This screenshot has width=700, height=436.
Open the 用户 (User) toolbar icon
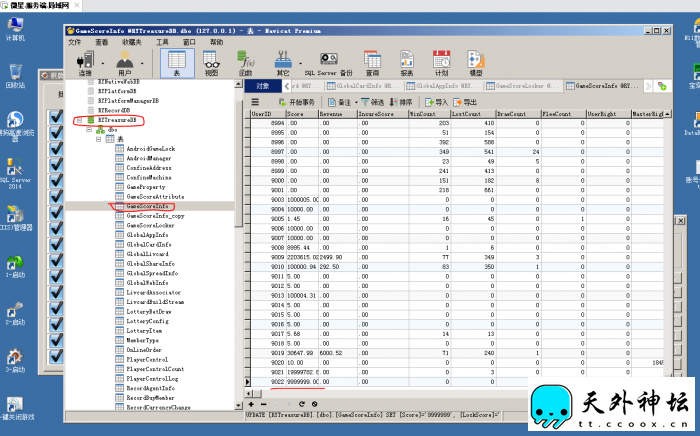[125, 63]
